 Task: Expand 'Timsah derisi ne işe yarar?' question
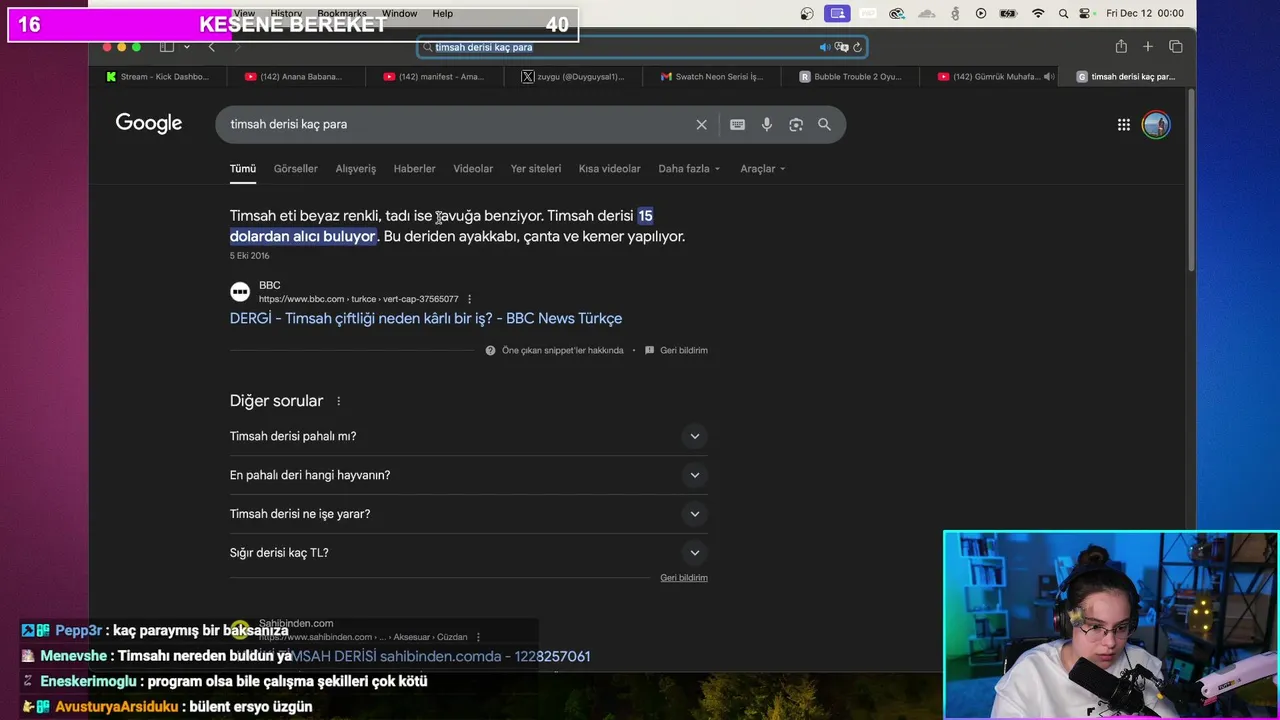[x=468, y=514]
